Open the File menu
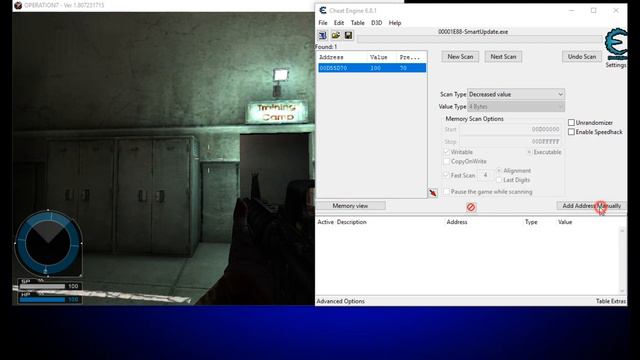 click(x=323, y=23)
